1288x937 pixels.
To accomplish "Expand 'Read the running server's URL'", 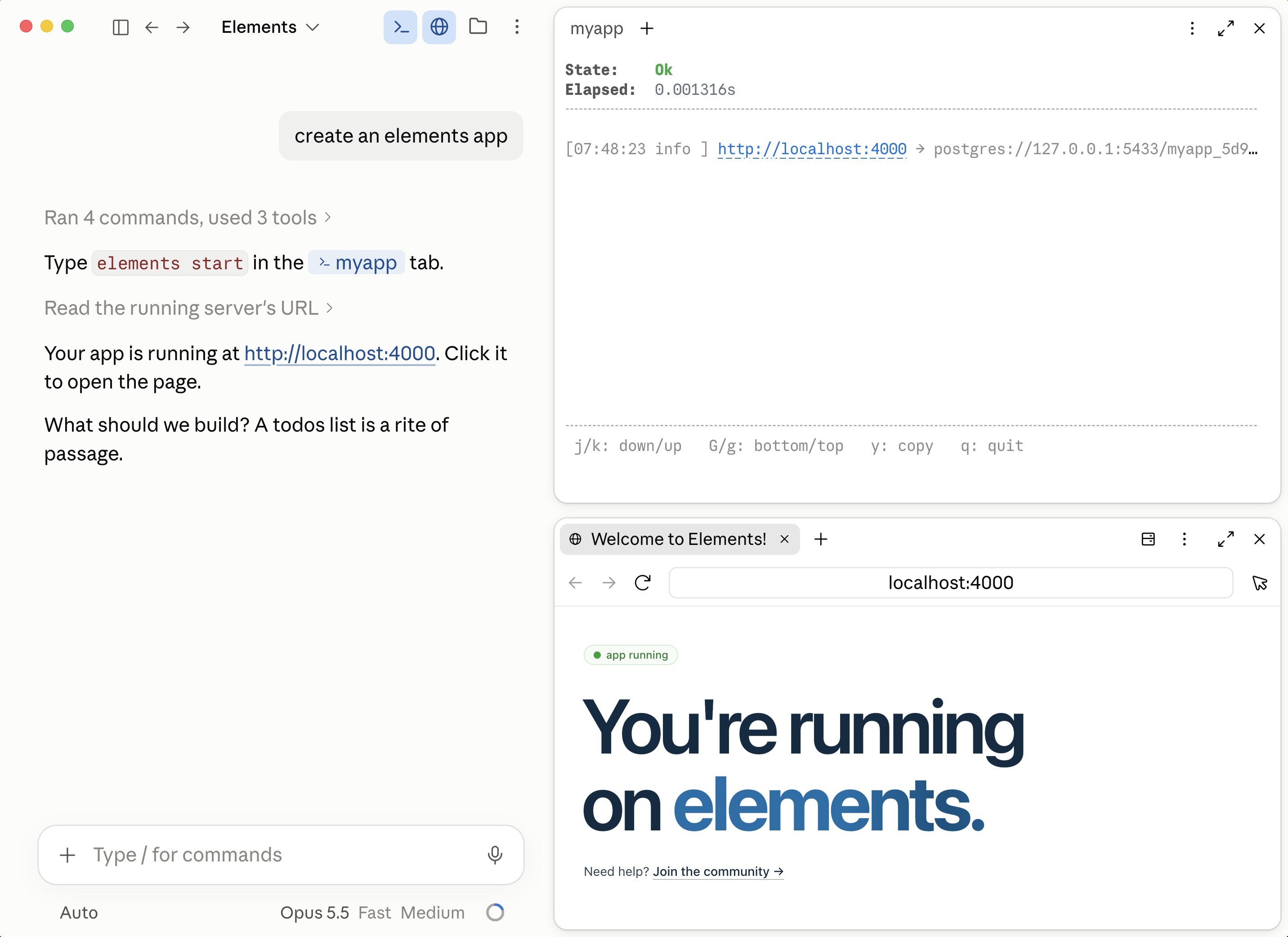I will (188, 308).
